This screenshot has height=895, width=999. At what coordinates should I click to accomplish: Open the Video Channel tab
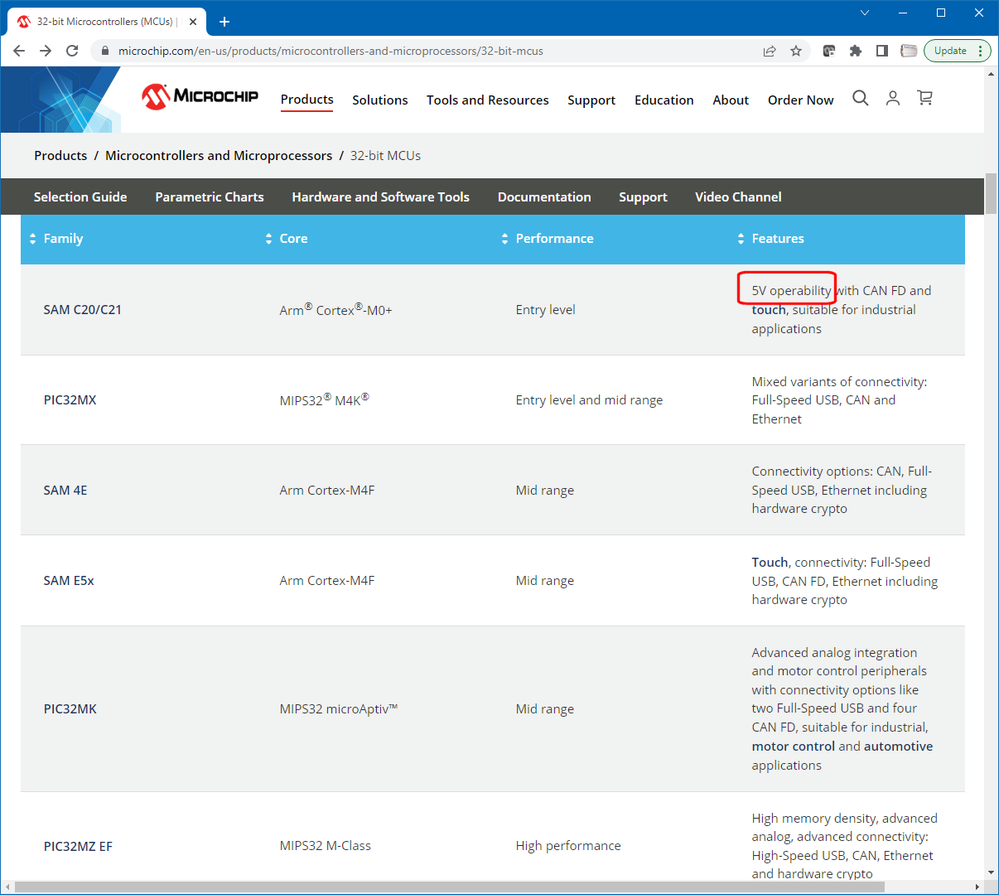[x=738, y=197]
